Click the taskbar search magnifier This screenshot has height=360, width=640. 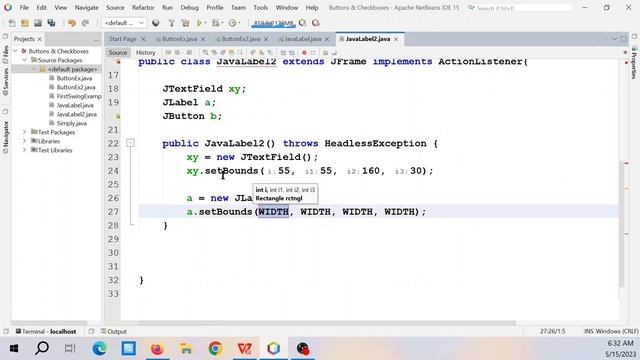pos(42,349)
